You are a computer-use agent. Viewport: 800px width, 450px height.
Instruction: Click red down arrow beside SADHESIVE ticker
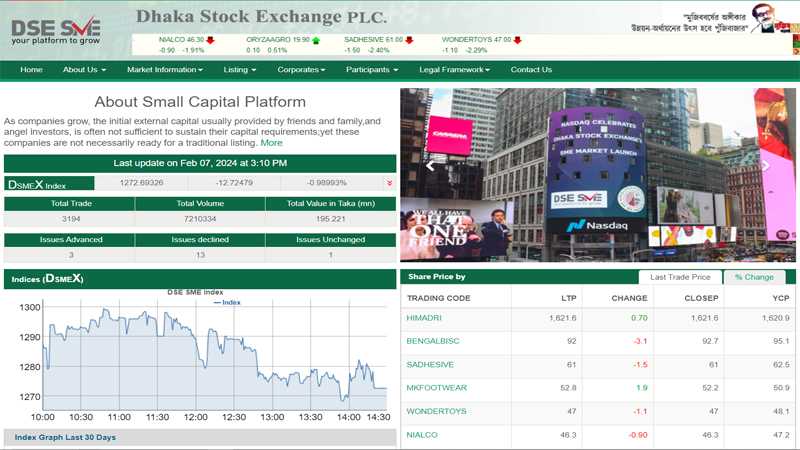pyautogui.click(x=409, y=40)
